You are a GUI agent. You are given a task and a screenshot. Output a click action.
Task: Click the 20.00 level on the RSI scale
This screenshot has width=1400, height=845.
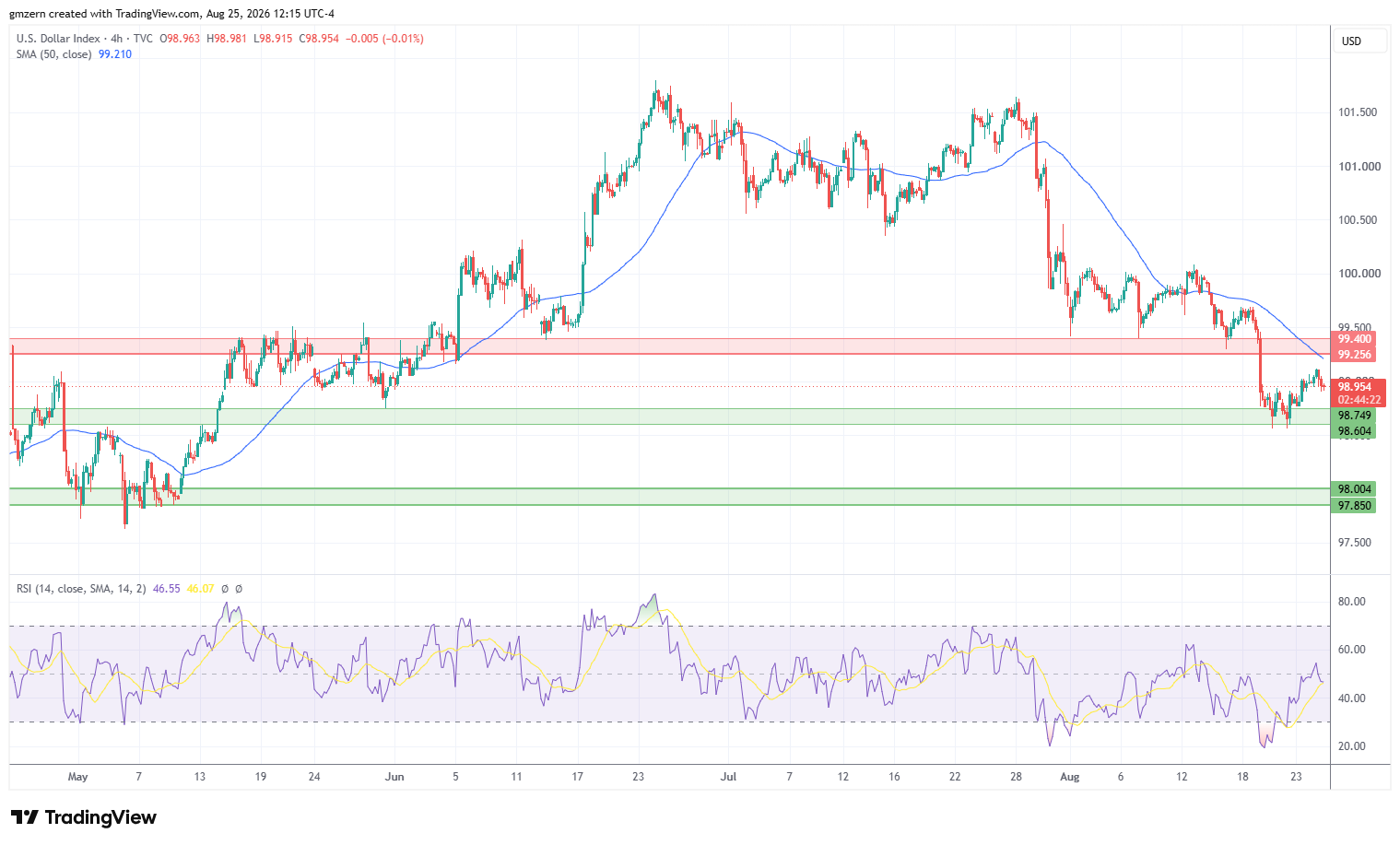[1352, 746]
